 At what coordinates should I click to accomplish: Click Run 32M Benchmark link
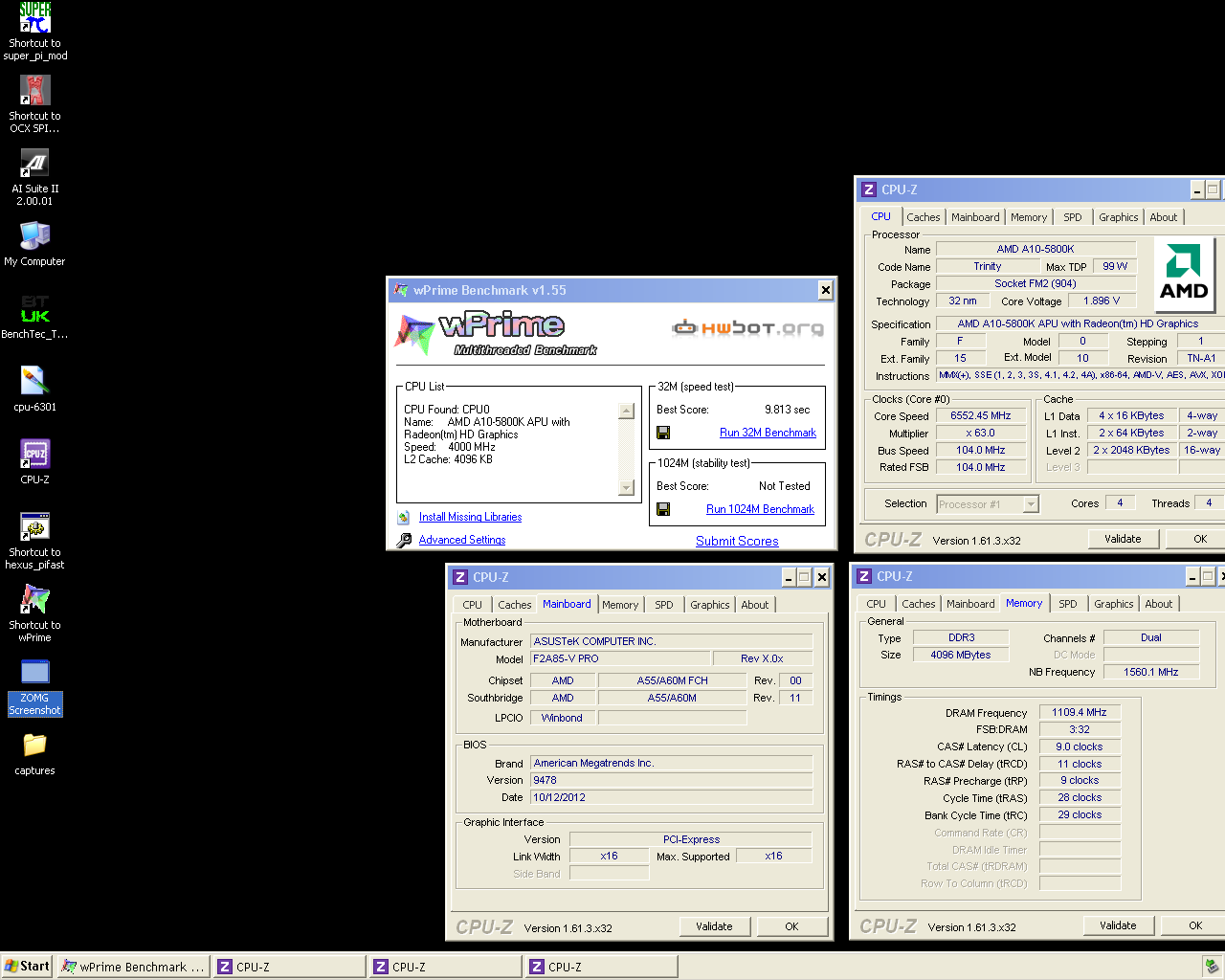pyautogui.click(x=768, y=433)
